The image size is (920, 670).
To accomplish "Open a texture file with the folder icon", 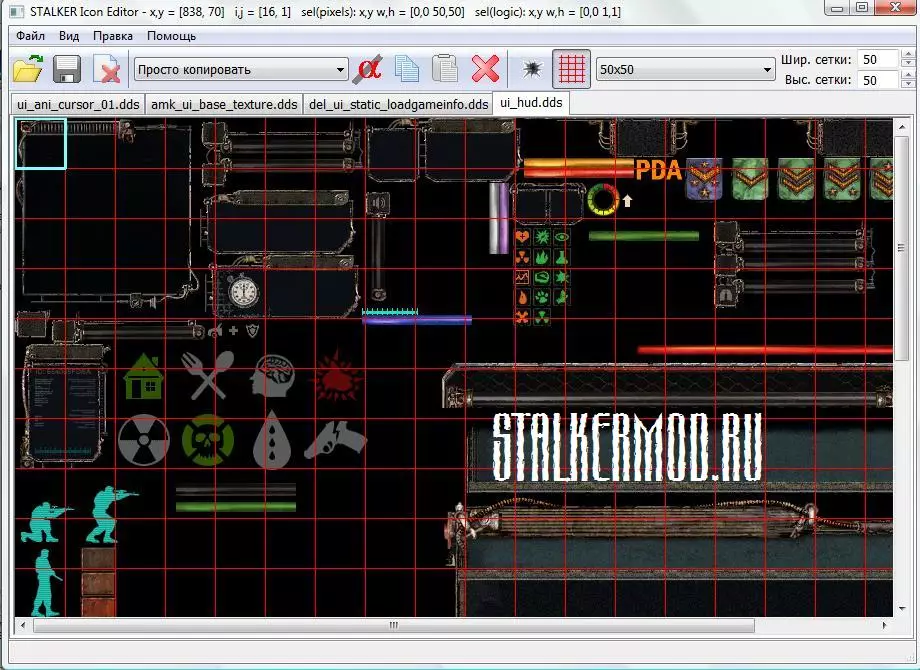I will [x=28, y=69].
